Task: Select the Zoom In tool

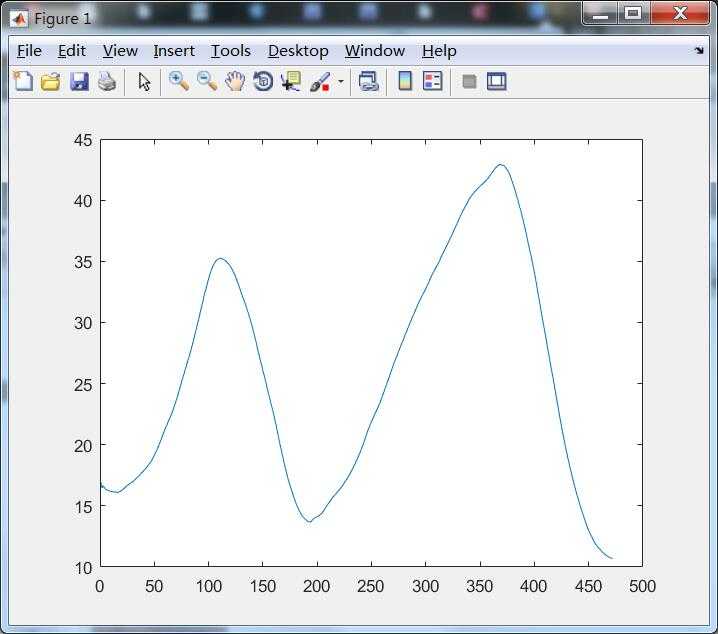Action: click(x=179, y=81)
